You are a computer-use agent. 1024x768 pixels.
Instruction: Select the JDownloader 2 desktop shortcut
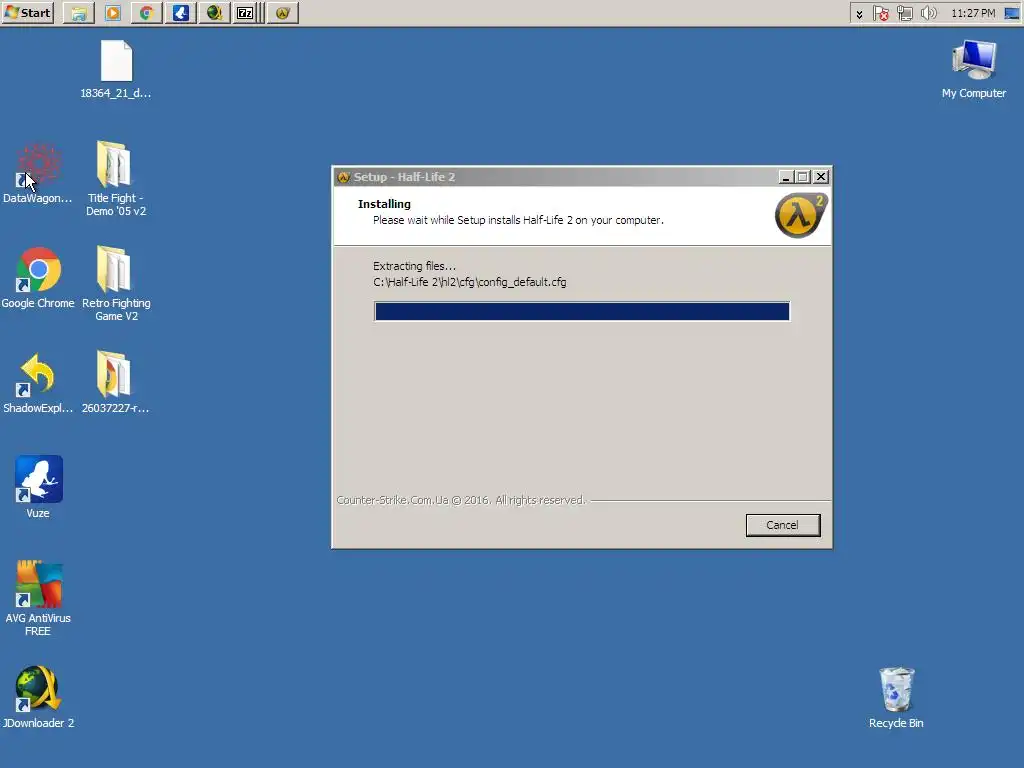[x=38, y=697]
